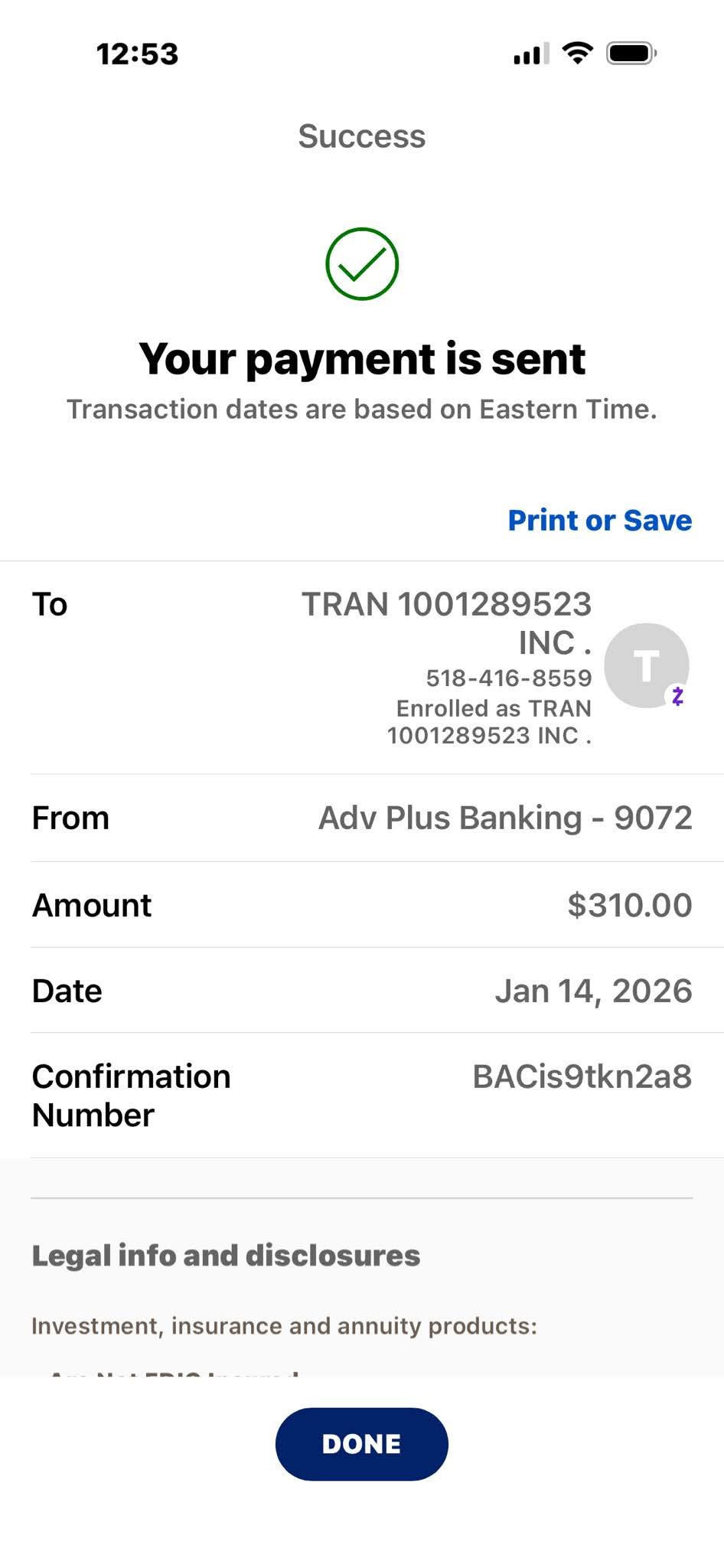Tap the recipient avatar with letter T
Viewport: 724px width, 1568px height.
[645, 664]
